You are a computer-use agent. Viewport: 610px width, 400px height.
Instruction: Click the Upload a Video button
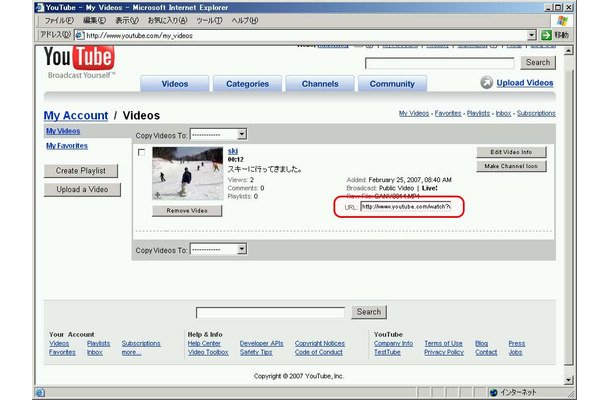[82, 189]
